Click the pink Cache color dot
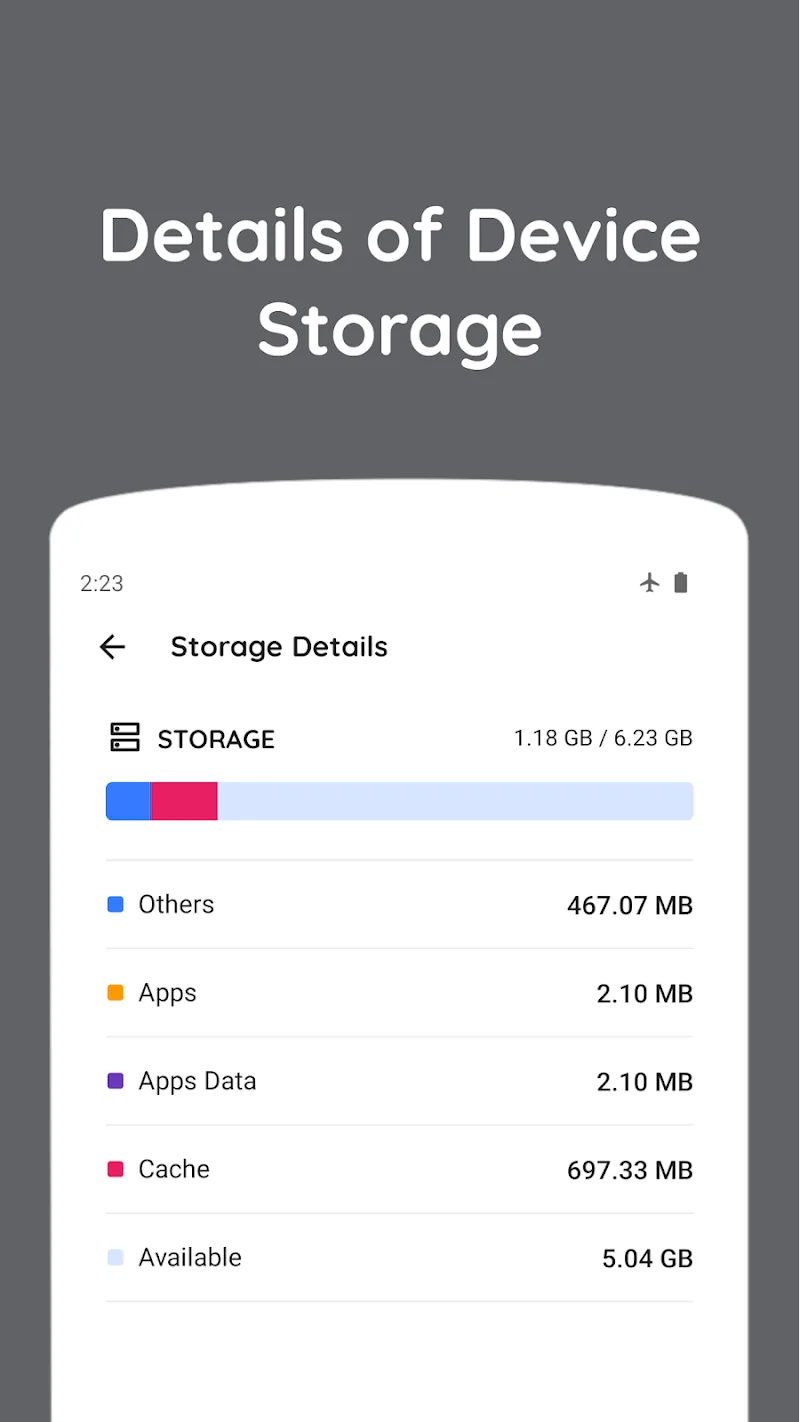800x1422 pixels. [115, 1169]
